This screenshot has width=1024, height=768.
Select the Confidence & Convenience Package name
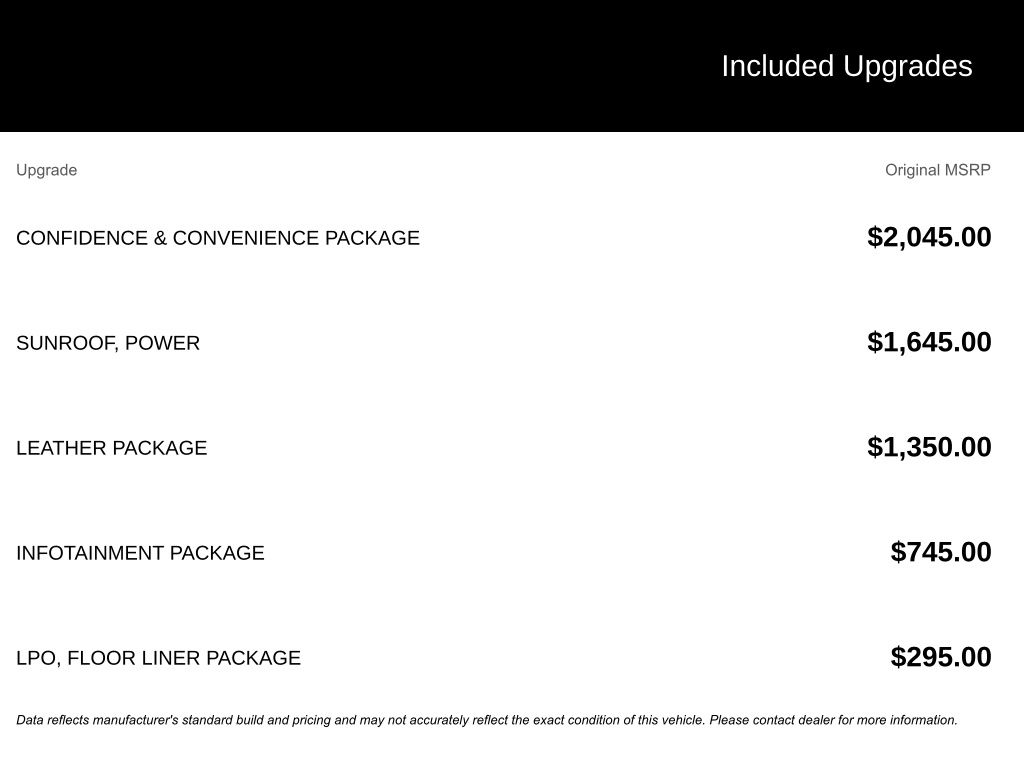pyautogui.click(x=217, y=238)
